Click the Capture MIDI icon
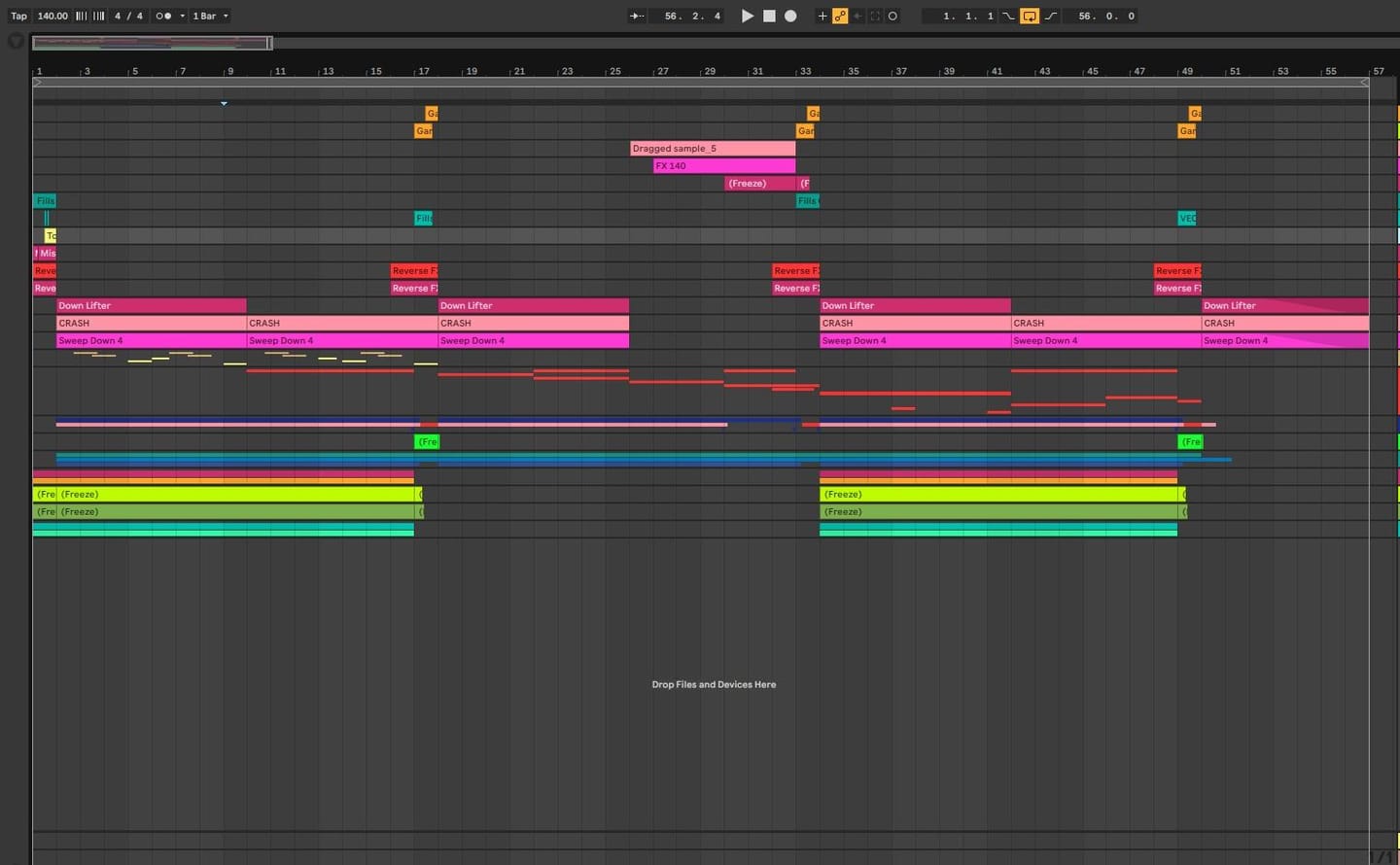The image size is (1400, 865). (875, 16)
